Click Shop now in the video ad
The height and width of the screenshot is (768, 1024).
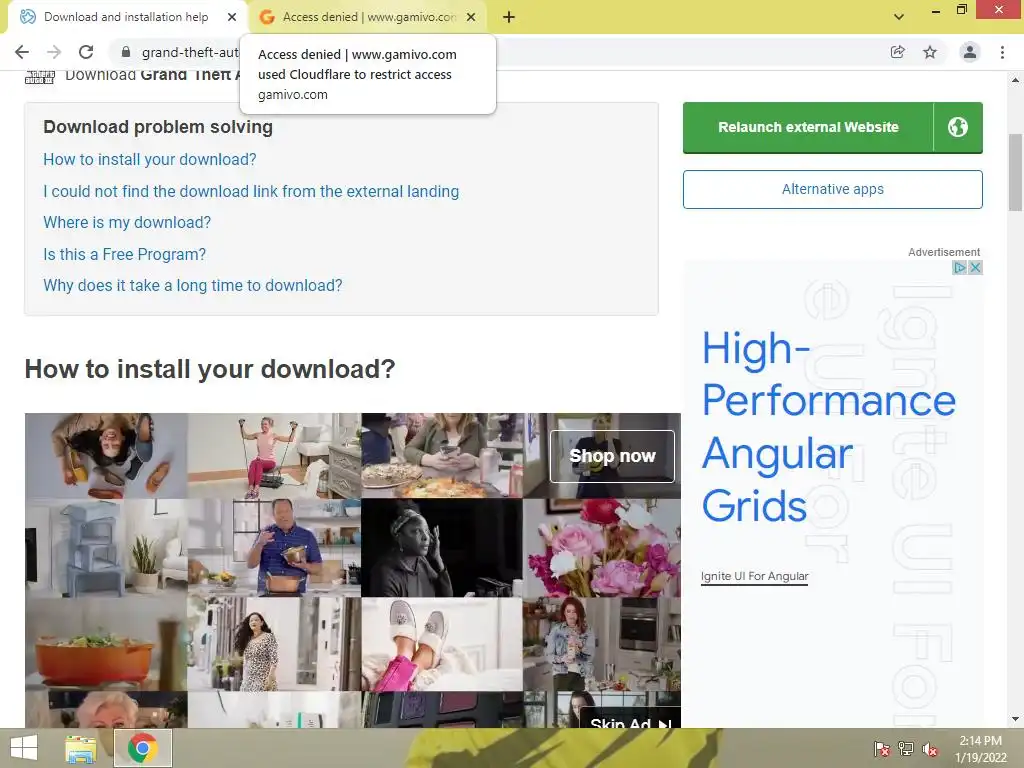612,456
